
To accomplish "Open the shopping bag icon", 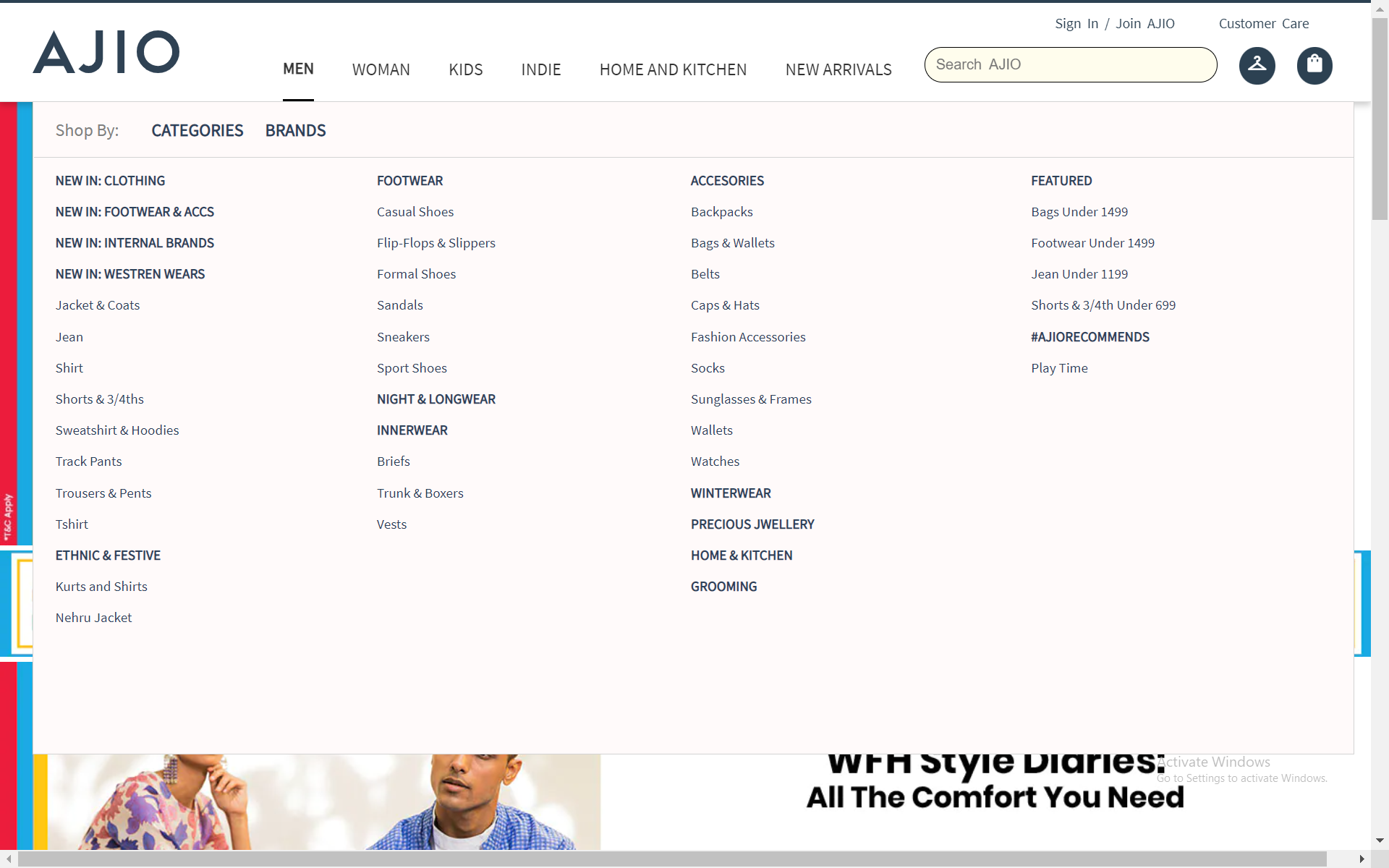I will click(1314, 65).
